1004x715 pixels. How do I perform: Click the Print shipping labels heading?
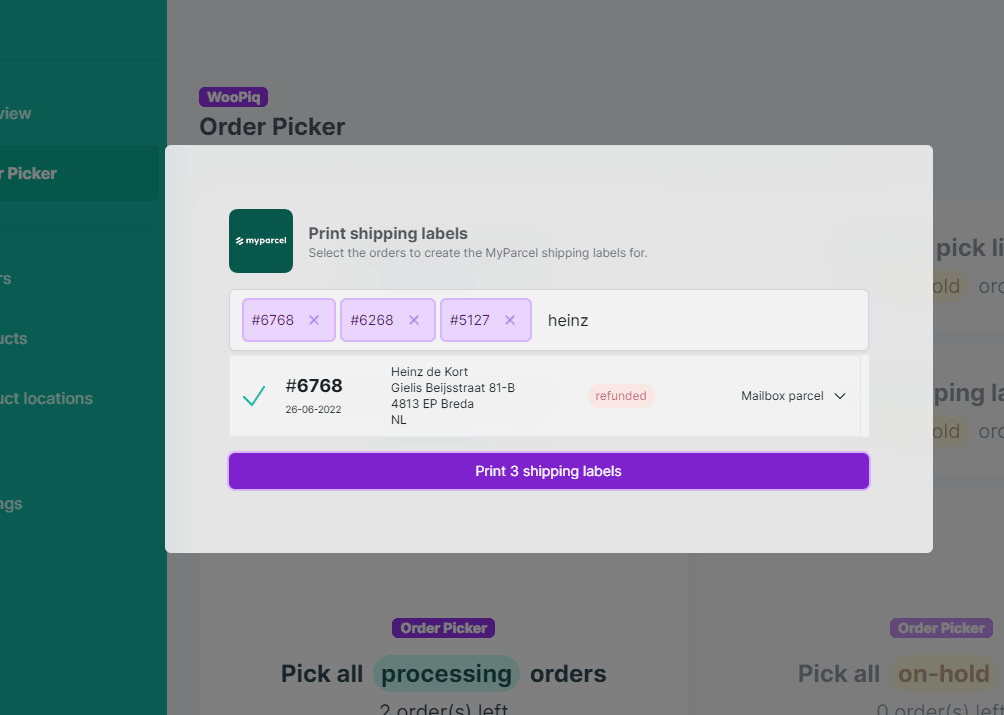[388, 234]
